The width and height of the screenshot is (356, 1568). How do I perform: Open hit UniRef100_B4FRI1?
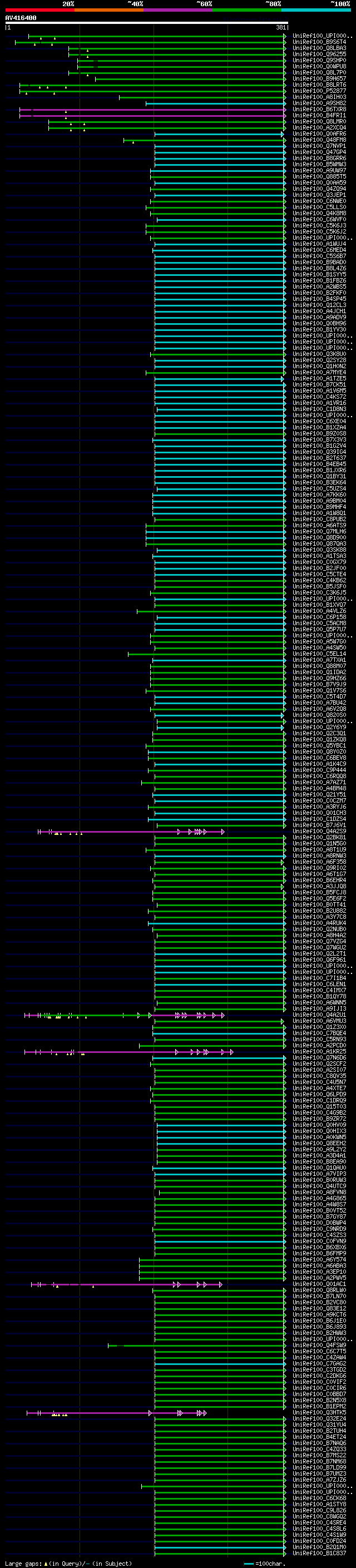point(319,115)
